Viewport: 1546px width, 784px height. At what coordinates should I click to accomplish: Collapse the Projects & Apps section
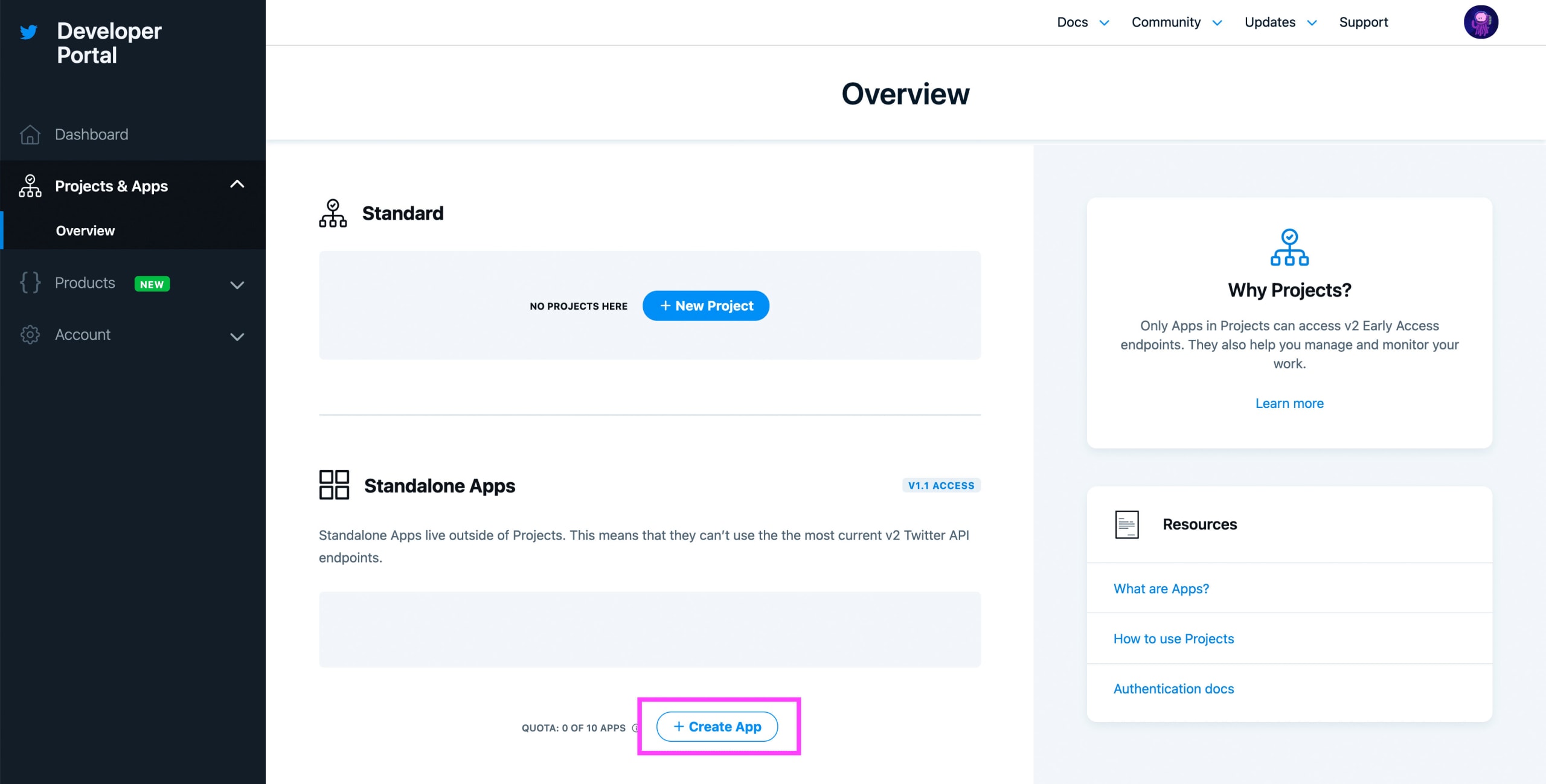[237, 184]
